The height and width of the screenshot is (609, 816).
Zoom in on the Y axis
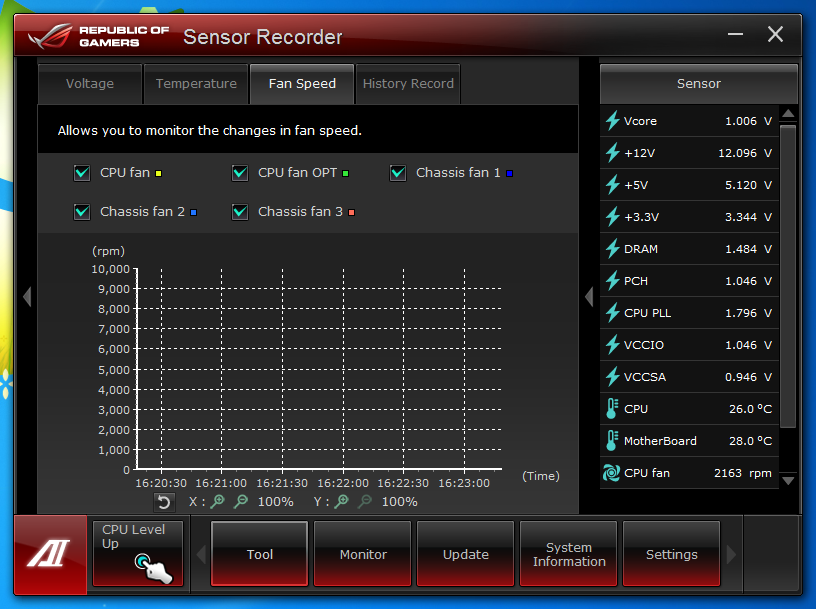pos(342,502)
